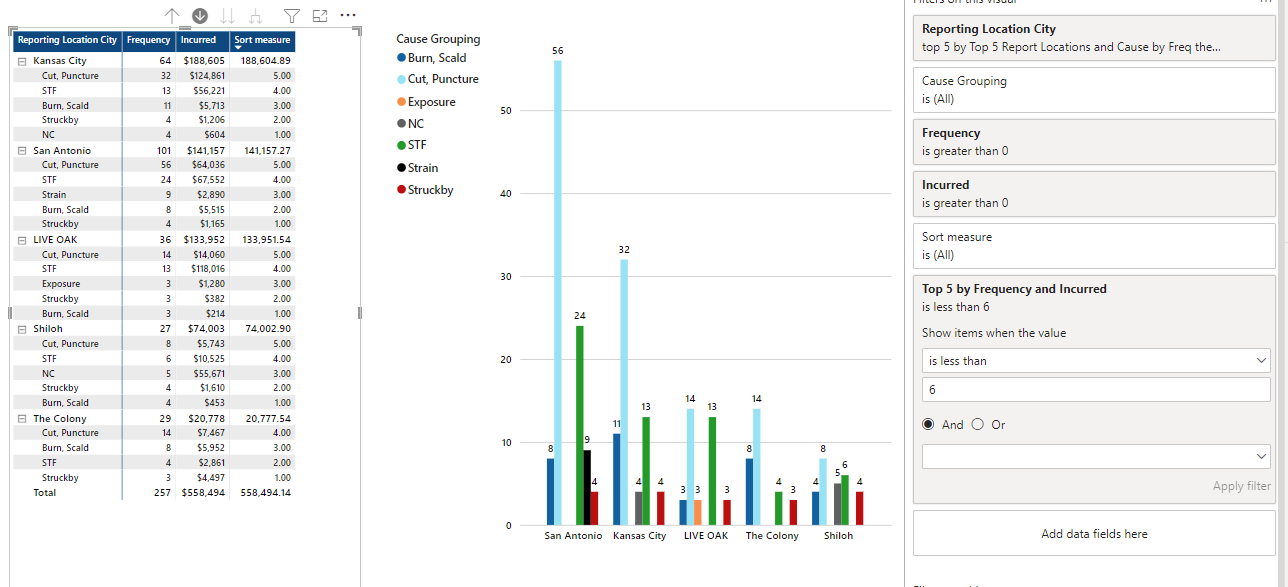The image size is (1288, 587).
Task: Select Kansas City Cut, Puncture bar labeled 32
Action: 624,392
